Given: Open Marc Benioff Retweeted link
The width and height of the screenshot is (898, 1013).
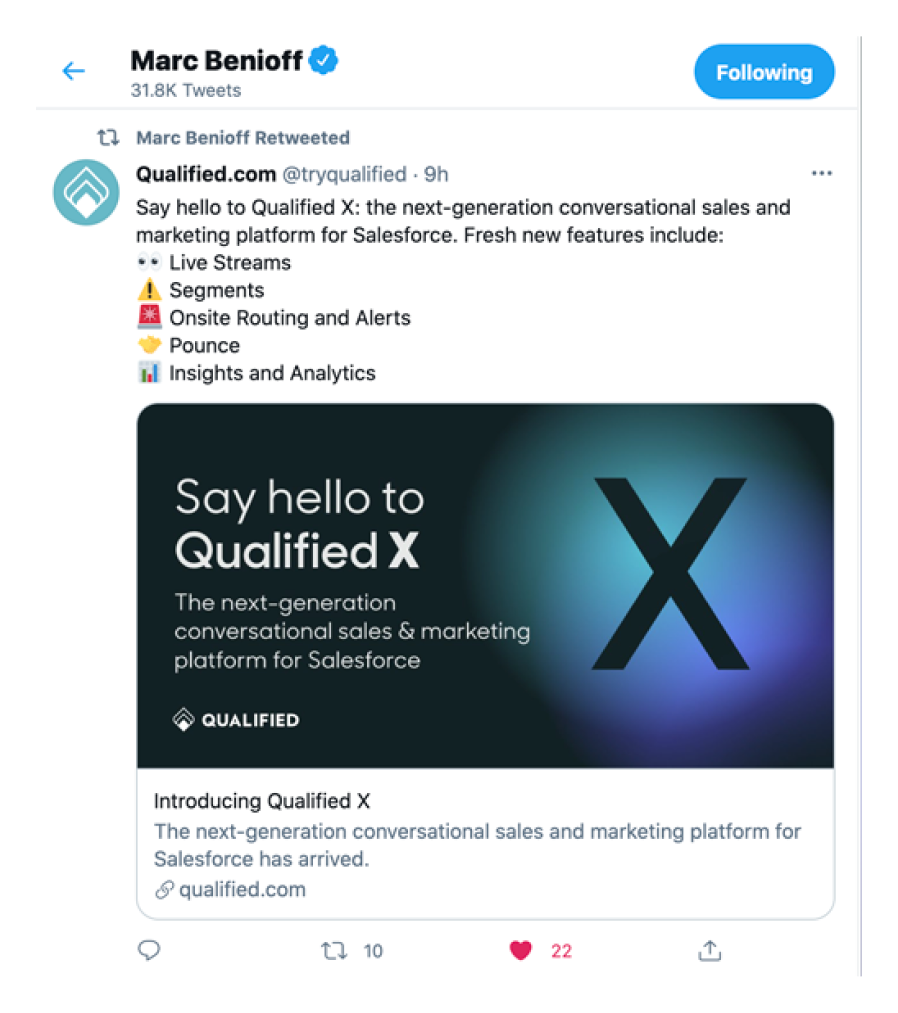Looking at the screenshot, I should [243, 138].
